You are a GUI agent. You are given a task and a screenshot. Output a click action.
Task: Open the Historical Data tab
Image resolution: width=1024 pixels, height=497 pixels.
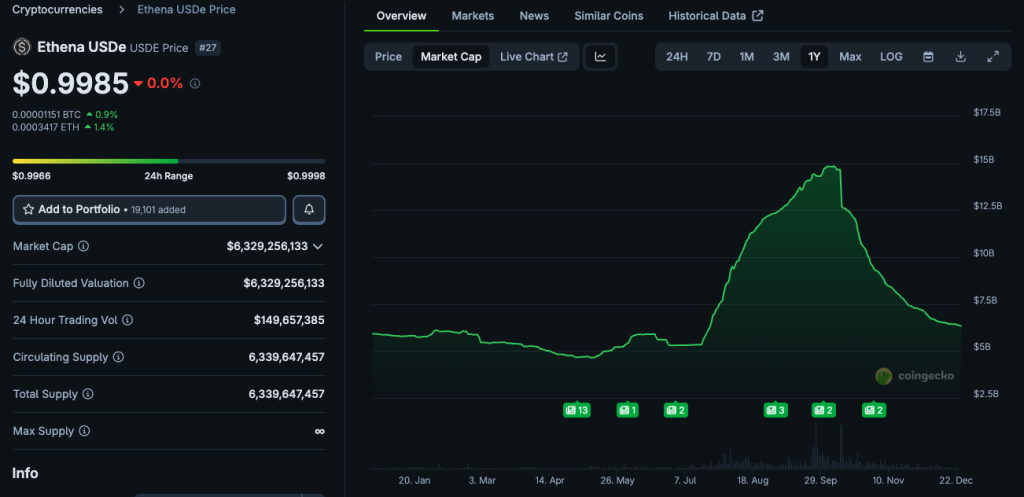point(715,16)
